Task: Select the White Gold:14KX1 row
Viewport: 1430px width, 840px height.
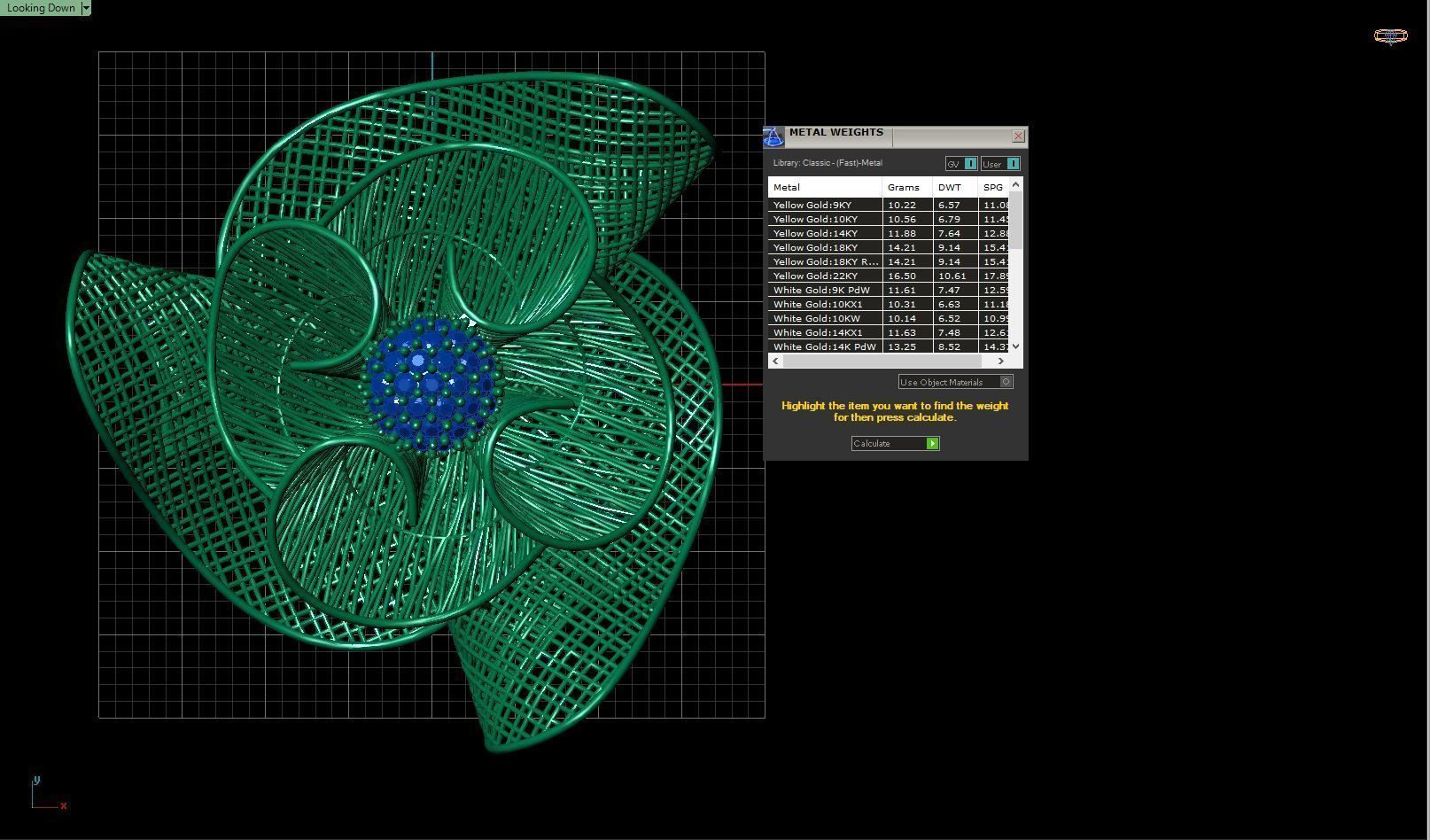Action: click(889, 332)
